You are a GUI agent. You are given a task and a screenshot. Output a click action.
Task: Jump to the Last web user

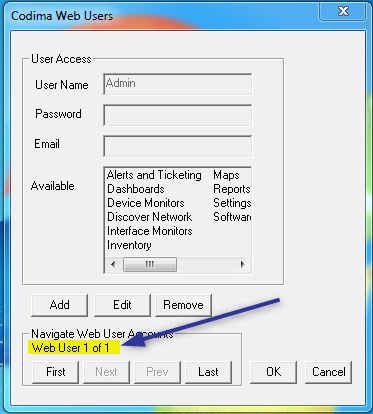pos(208,372)
